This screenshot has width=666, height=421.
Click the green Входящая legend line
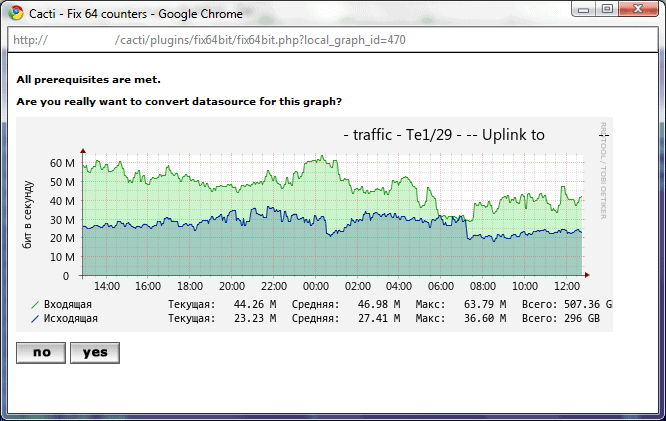pyautogui.click(x=35, y=305)
